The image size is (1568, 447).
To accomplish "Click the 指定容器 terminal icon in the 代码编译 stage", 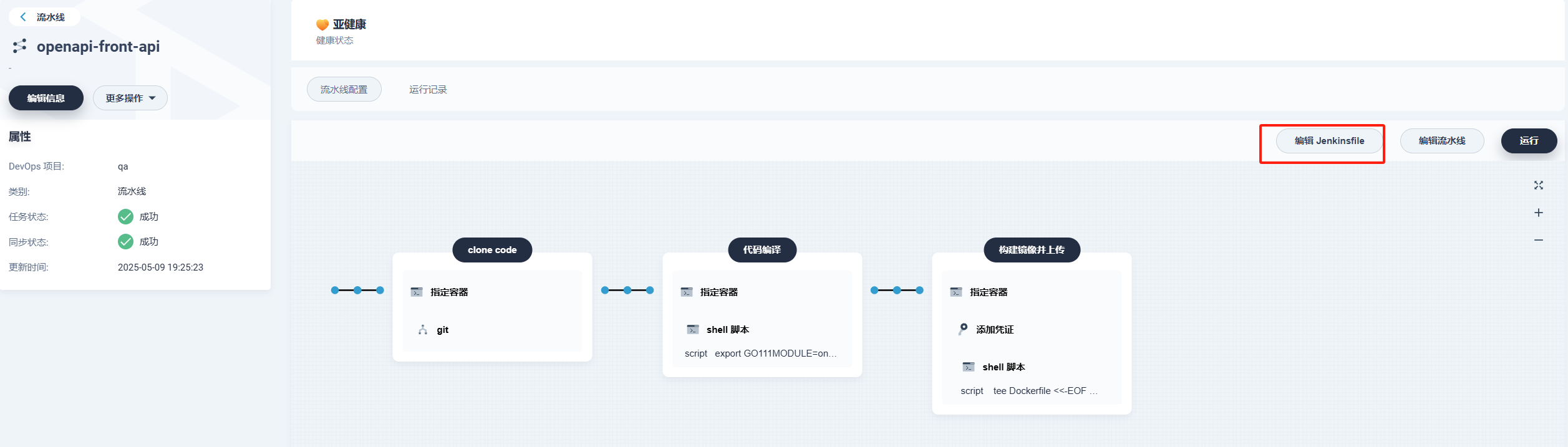I will pos(687,292).
